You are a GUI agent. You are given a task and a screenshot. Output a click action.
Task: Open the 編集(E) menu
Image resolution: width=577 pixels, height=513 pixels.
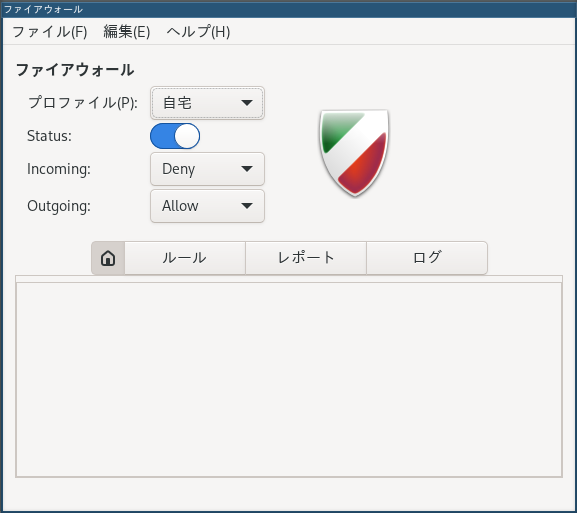[x=127, y=32]
